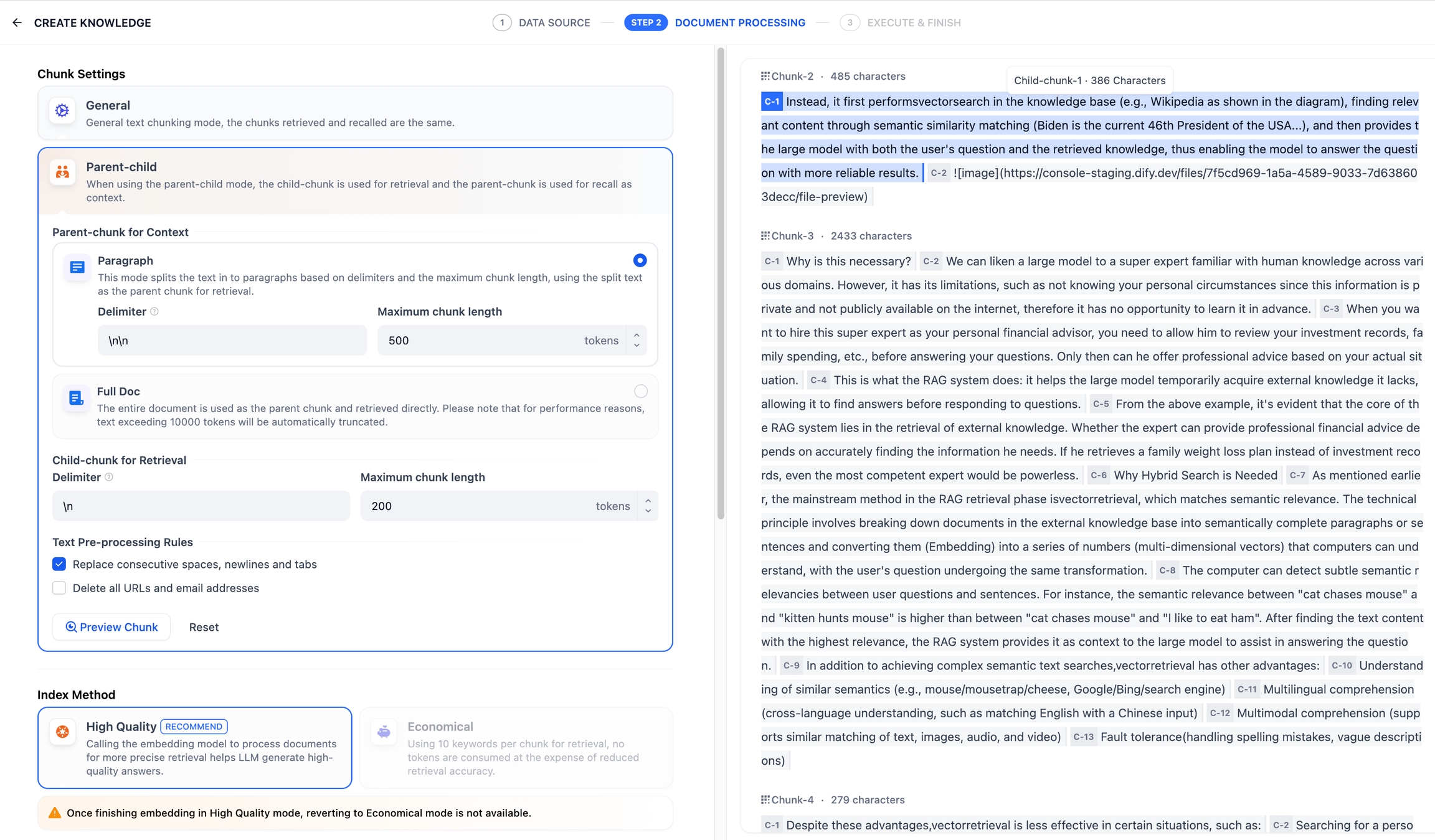
Task: Uncheck Replace consecutive spaces, newlines and tabs
Action: 59,564
